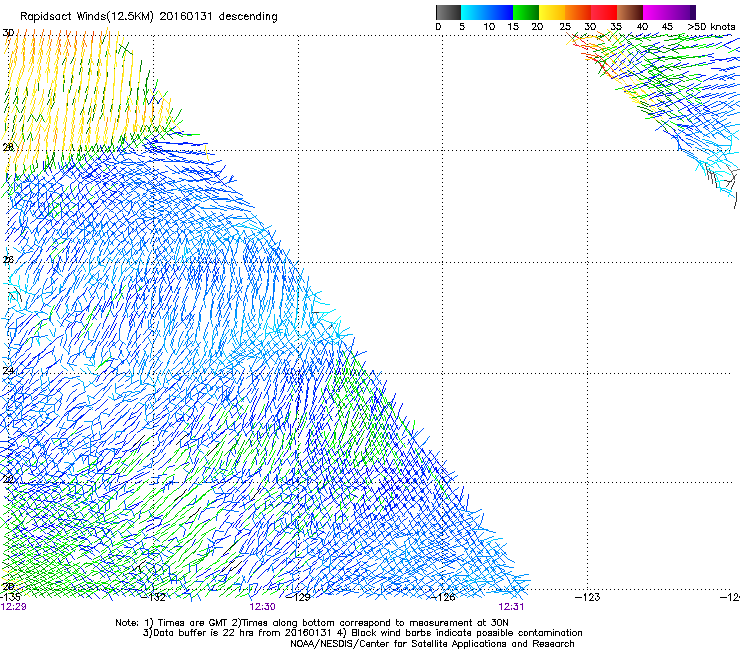
Task: Click the yellow 20-25 knots color band
Action: click(x=552, y=12)
